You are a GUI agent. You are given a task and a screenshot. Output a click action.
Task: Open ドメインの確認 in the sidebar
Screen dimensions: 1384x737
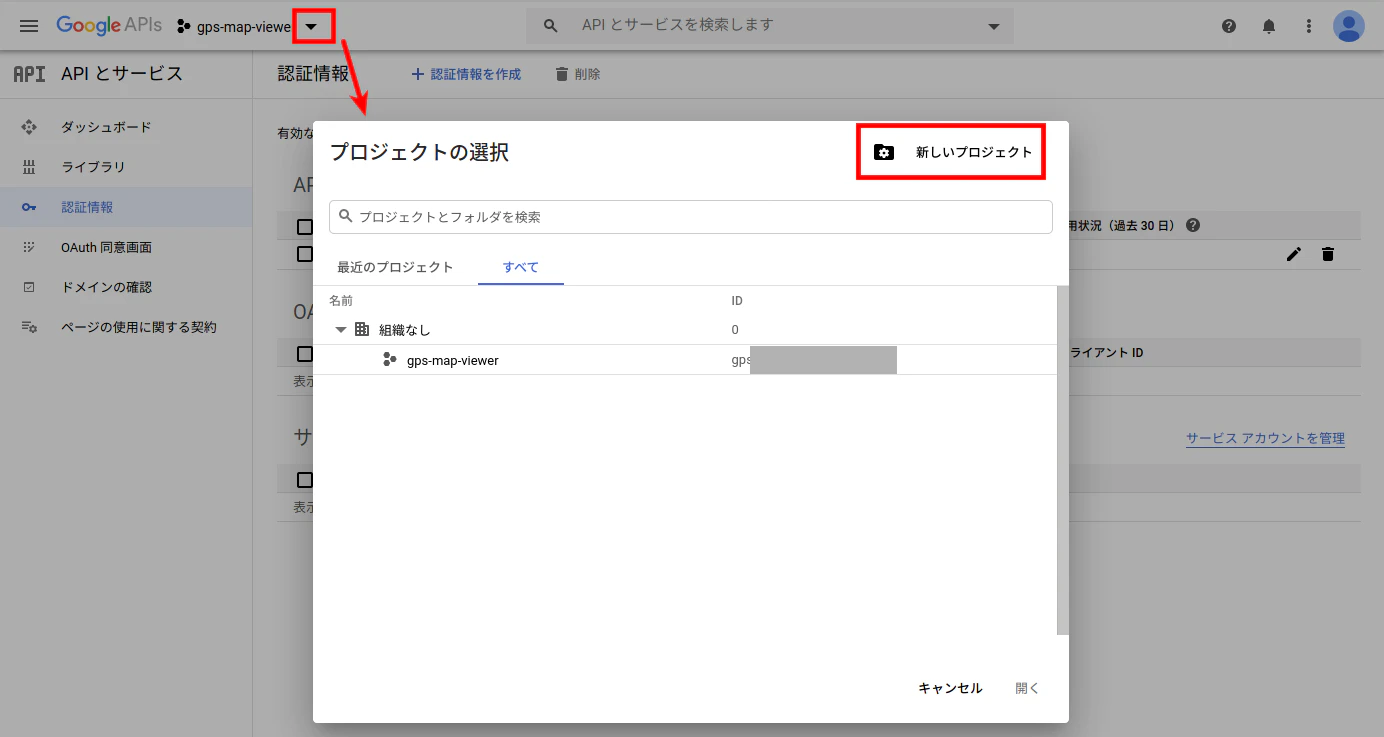[126, 287]
